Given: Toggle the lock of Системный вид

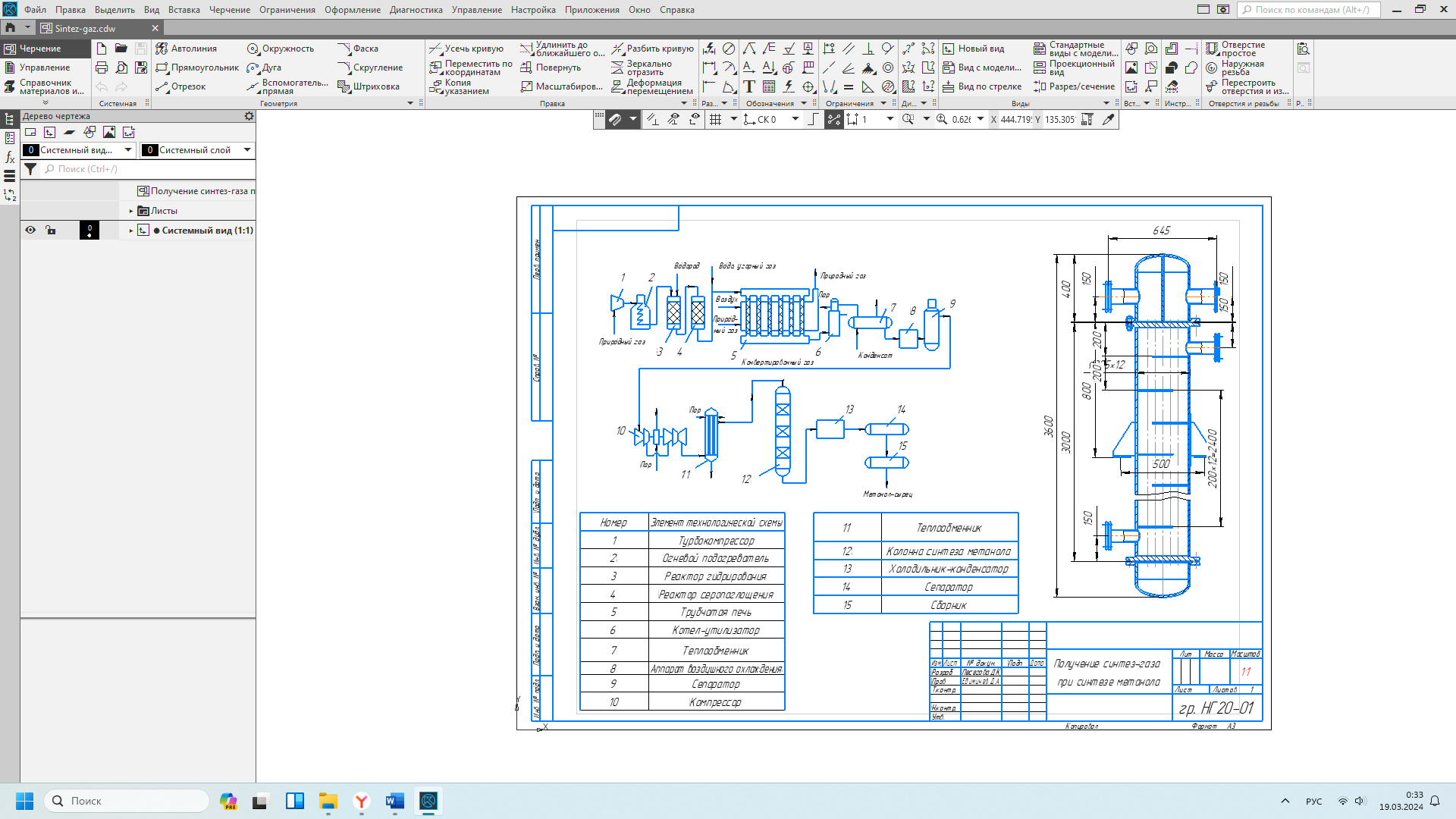Looking at the screenshot, I should coord(50,230).
